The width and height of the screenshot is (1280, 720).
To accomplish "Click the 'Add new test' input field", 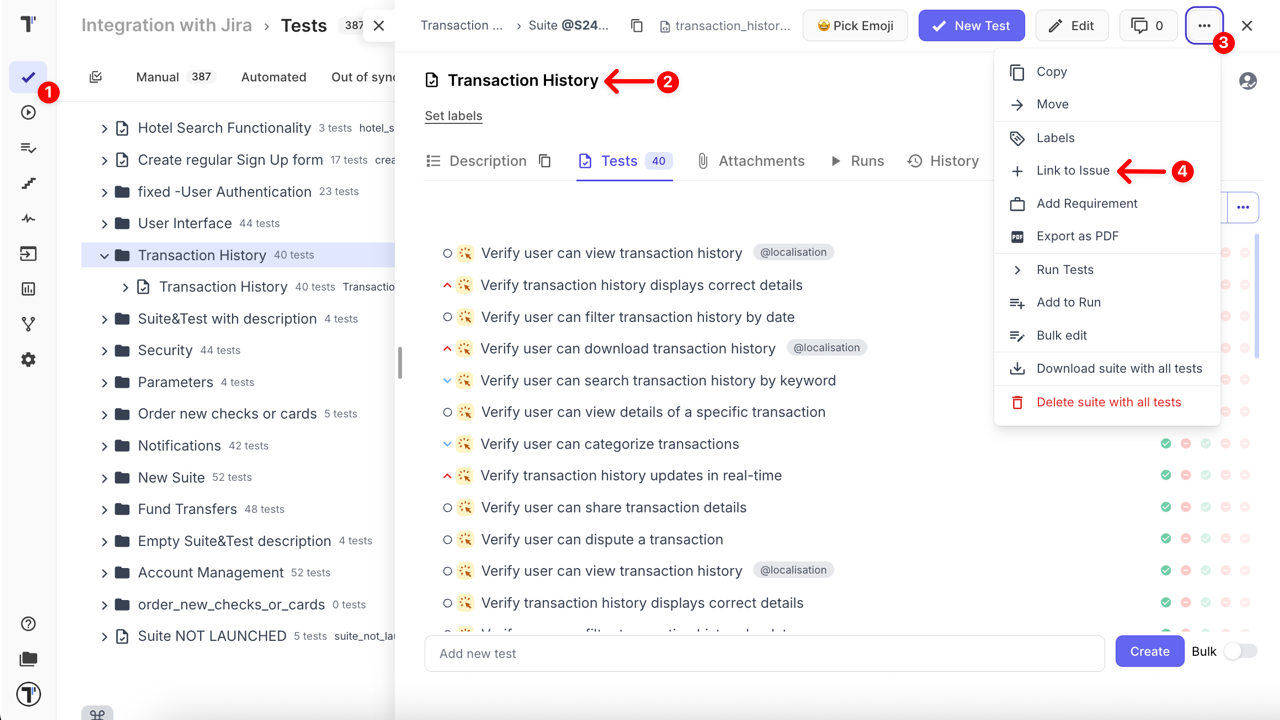I will pyautogui.click(x=765, y=653).
